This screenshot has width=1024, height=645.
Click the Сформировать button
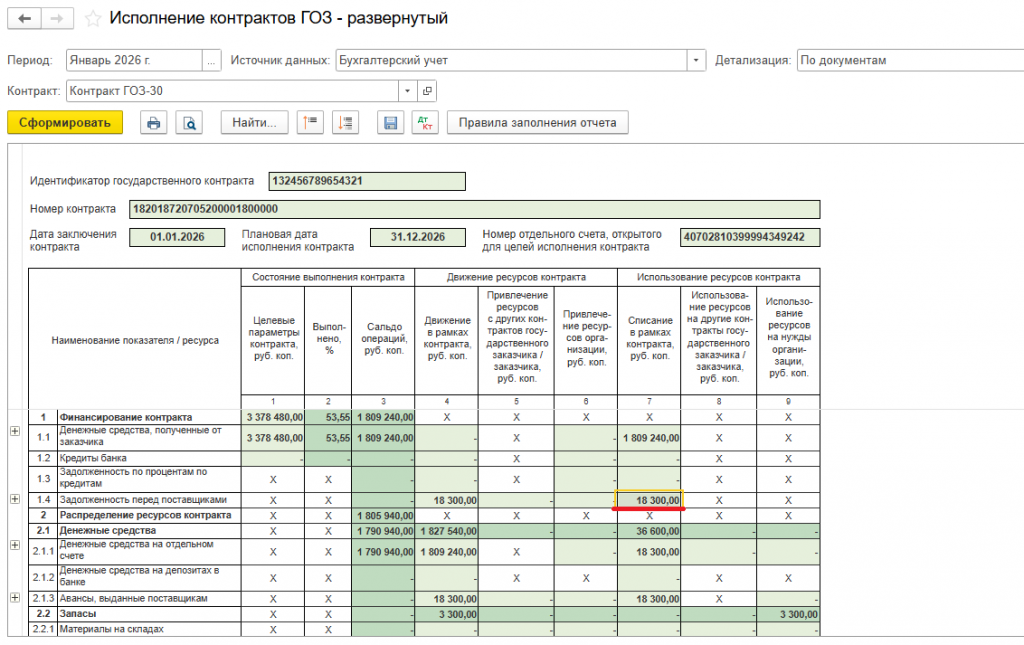click(65, 123)
